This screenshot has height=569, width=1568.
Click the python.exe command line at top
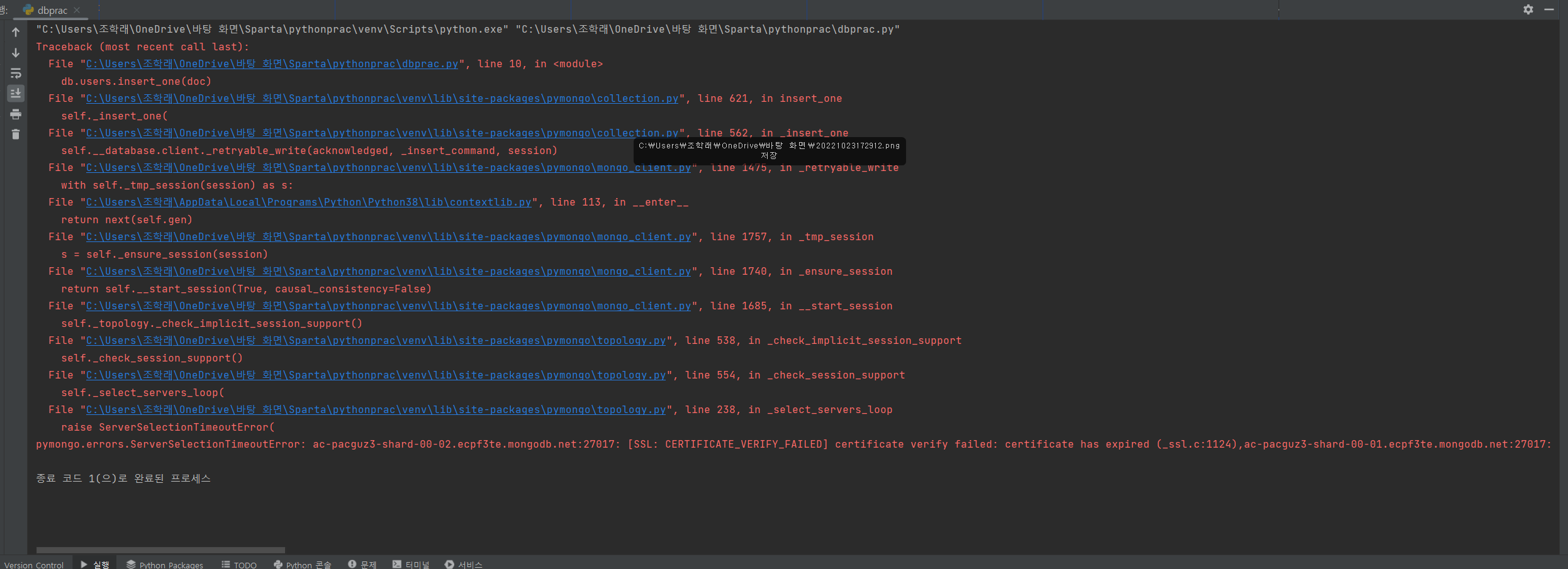pos(468,30)
